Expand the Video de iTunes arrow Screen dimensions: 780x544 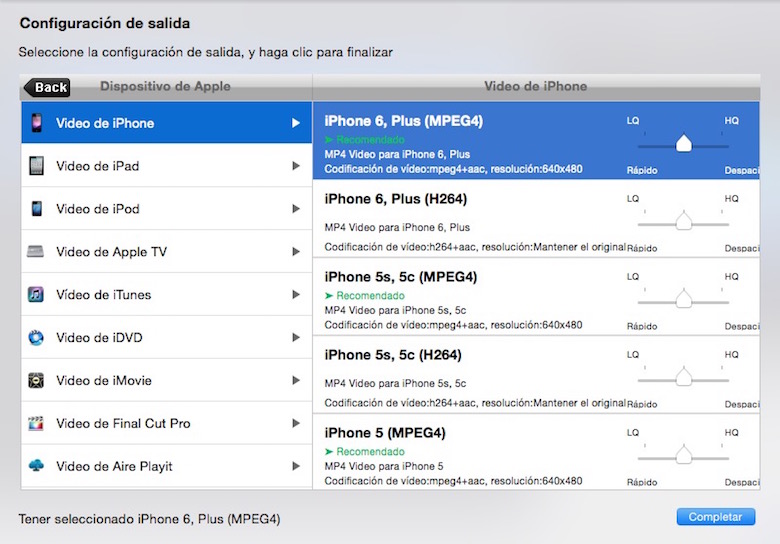click(x=296, y=294)
